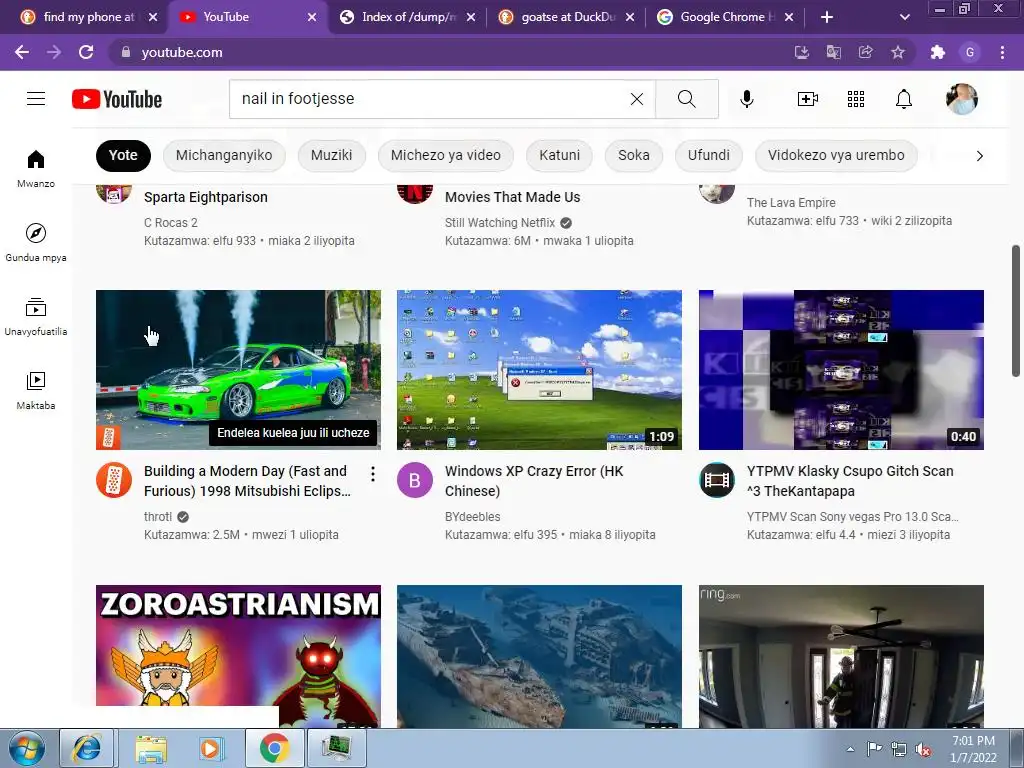This screenshot has height=768, width=1024.
Task: Switch to the find my phone tab
Action: [89, 17]
